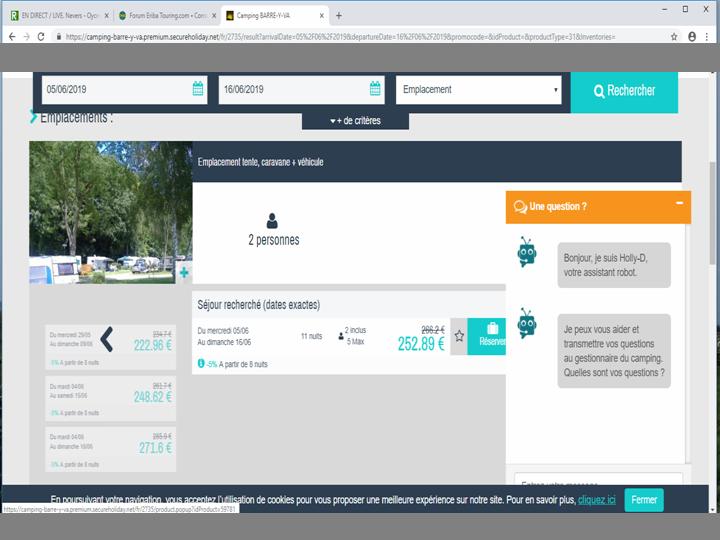Click the Rechercher search button
The width and height of the screenshot is (720, 540).
point(624,91)
